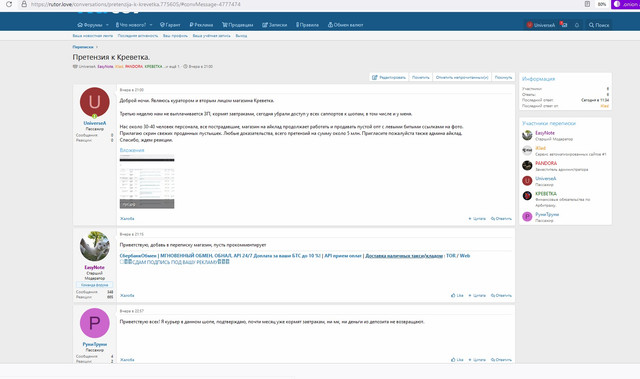The height and width of the screenshot is (379, 640).
Task: Click the Покинуть conversation button
Action: (503, 77)
